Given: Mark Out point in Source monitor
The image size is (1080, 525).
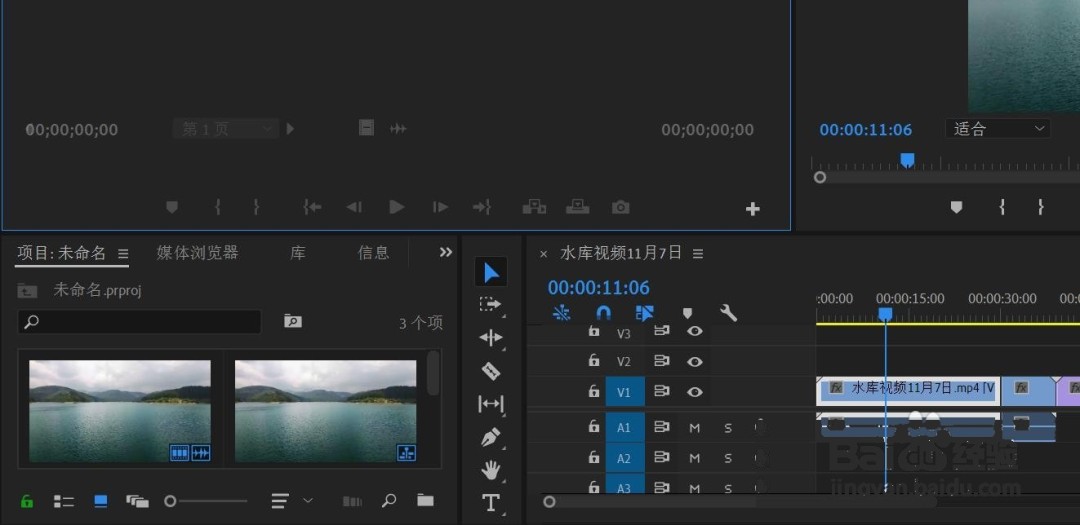Looking at the screenshot, I should tap(256, 207).
